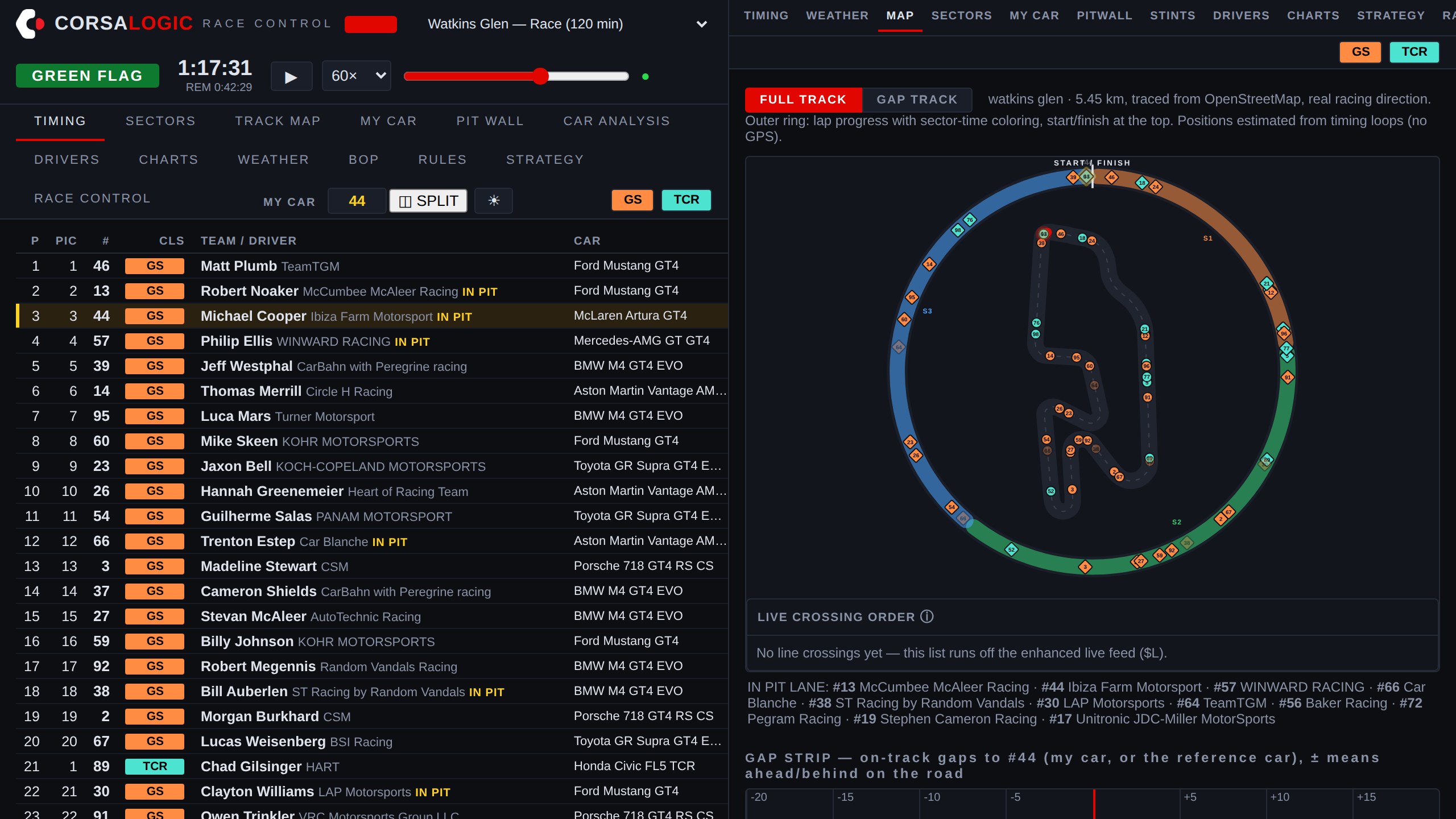1456x819 pixels.
Task: Click the GREEN FLAG status button
Action: click(x=88, y=76)
